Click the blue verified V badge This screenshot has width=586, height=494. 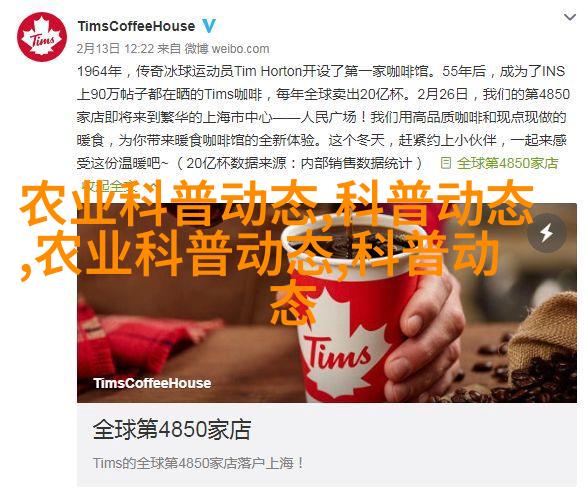click(209, 26)
